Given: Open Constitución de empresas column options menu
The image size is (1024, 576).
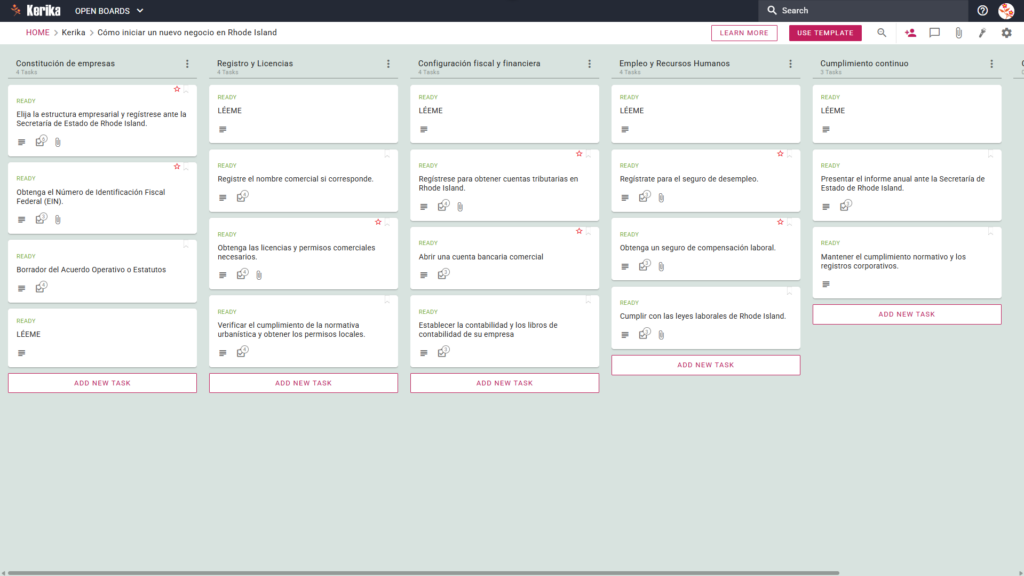Looking at the screenshot, I should [187, 64].
